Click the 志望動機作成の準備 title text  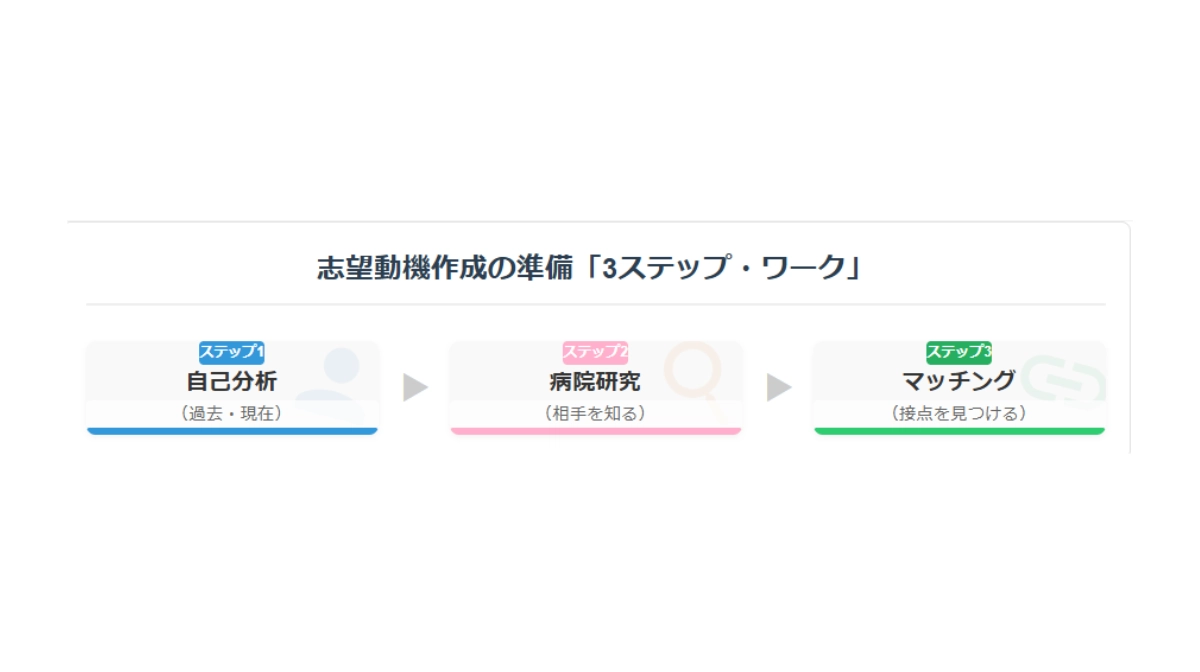click(x=447, y=269)
